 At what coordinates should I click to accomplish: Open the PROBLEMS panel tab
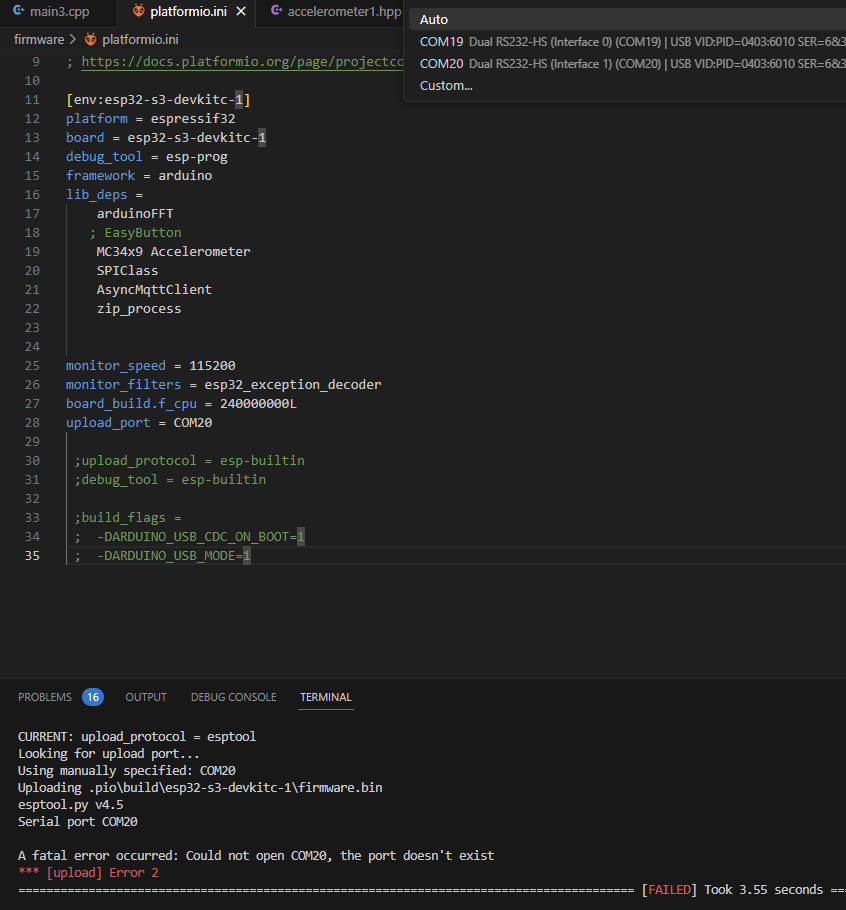point(45,697)
